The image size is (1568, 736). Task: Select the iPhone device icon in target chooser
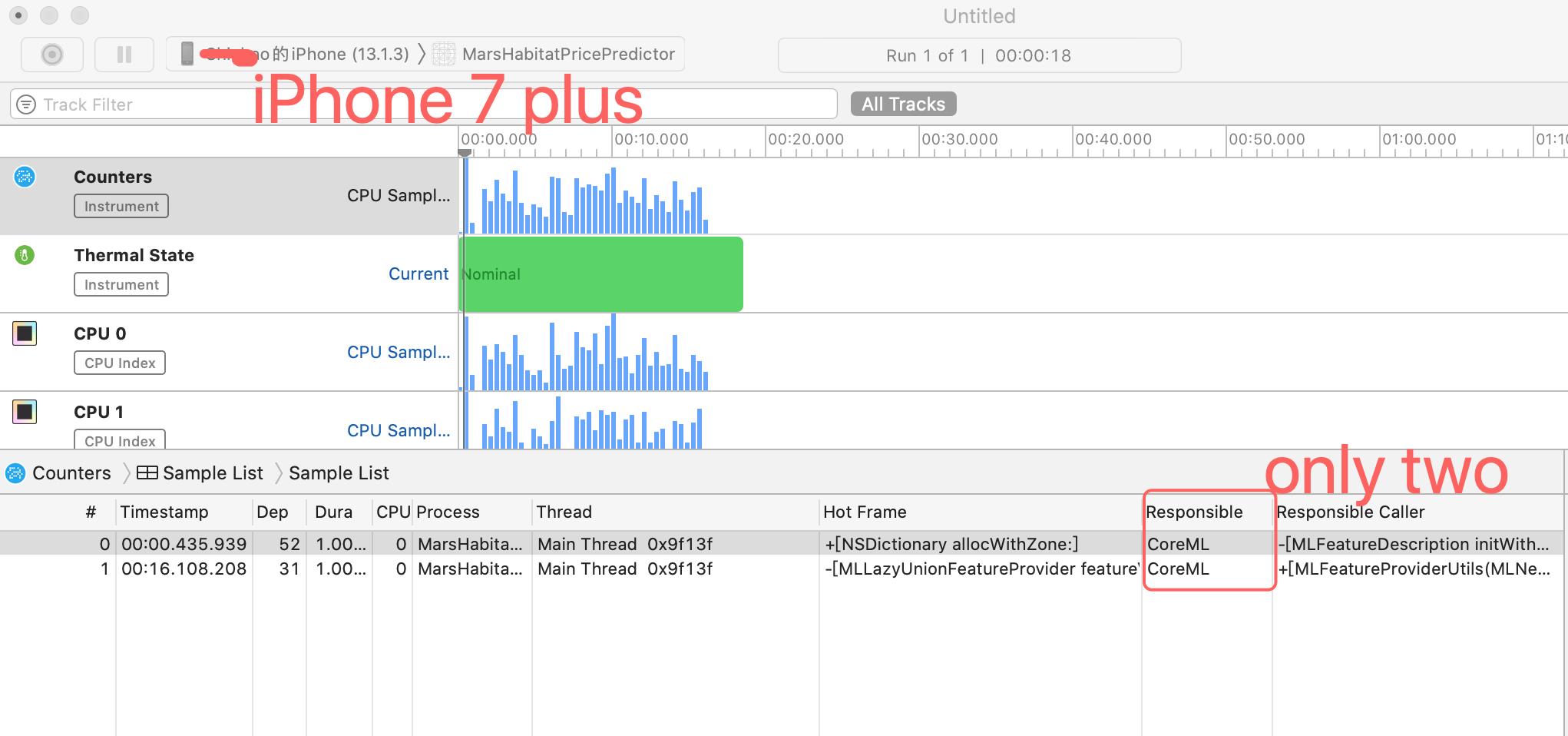[187, 54]
